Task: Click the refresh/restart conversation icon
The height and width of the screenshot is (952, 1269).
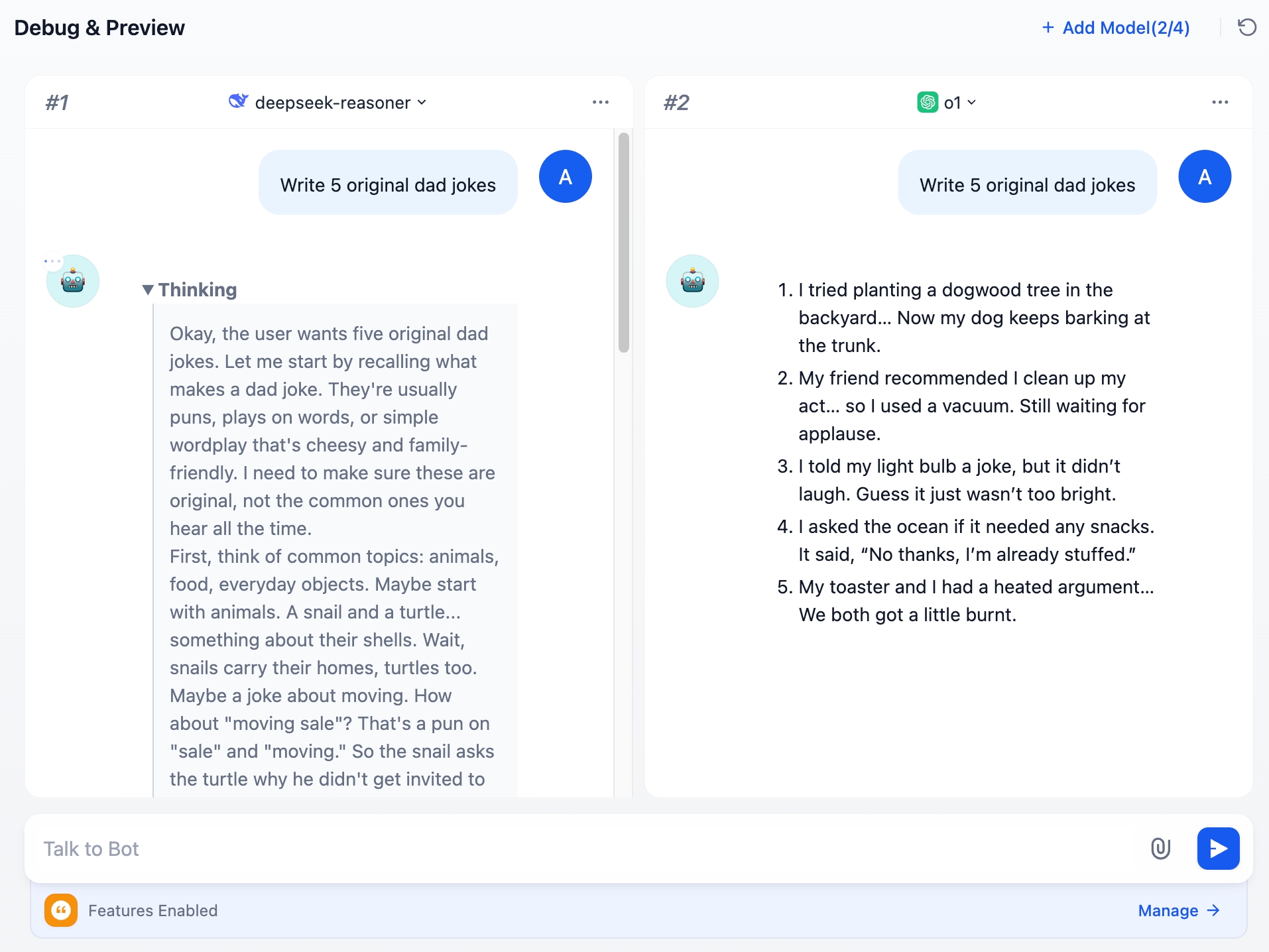Action: point(1246,27)
